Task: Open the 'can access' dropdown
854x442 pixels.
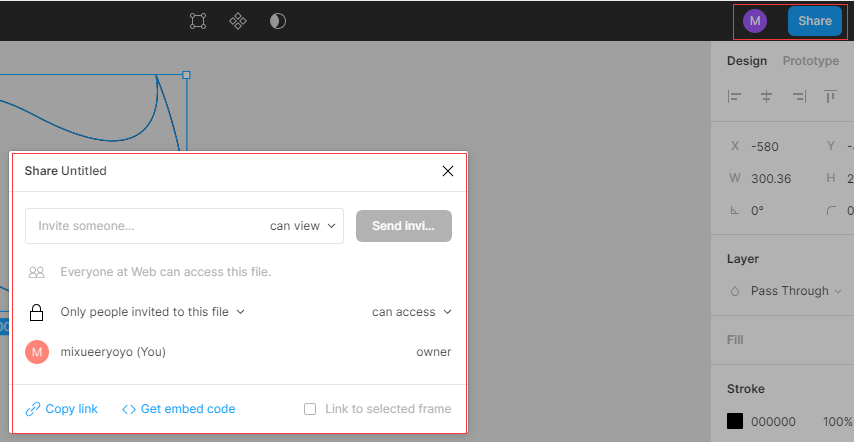Action: point(411,312)
